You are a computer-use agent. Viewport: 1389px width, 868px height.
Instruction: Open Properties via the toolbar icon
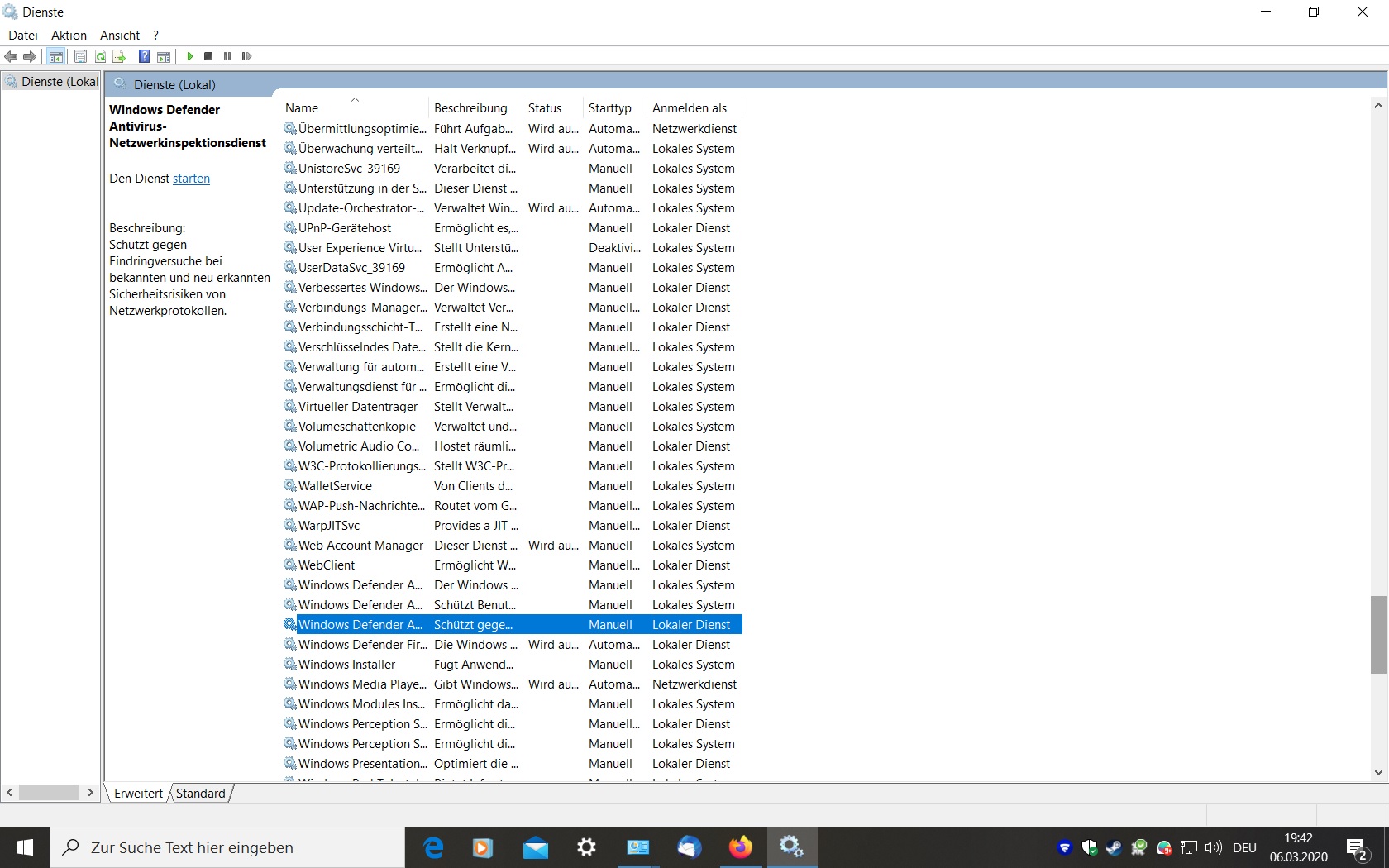[x=80, y=56]
